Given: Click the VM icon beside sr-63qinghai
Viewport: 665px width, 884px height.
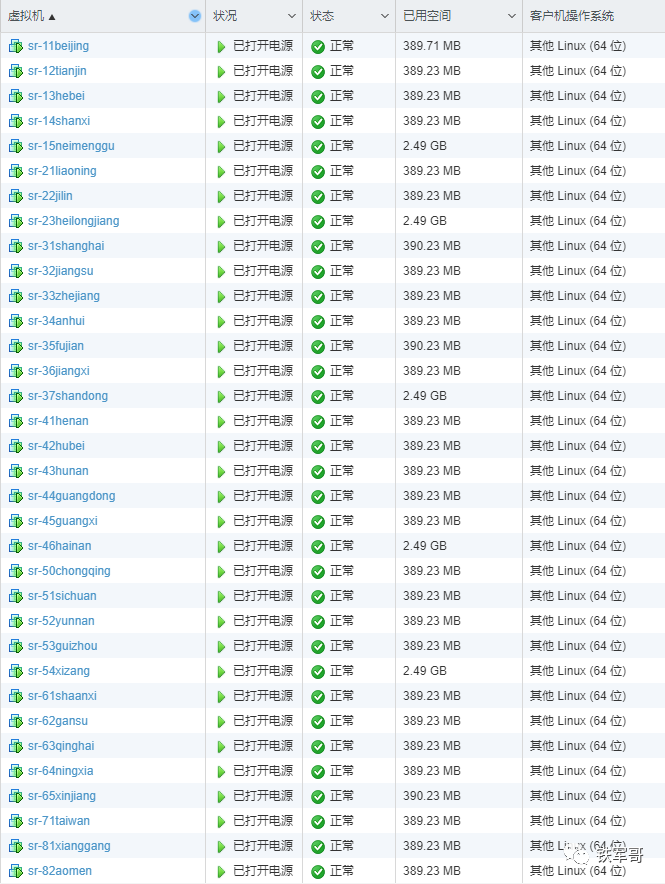Looking at the screenshot, I should [x=16, y=746].
